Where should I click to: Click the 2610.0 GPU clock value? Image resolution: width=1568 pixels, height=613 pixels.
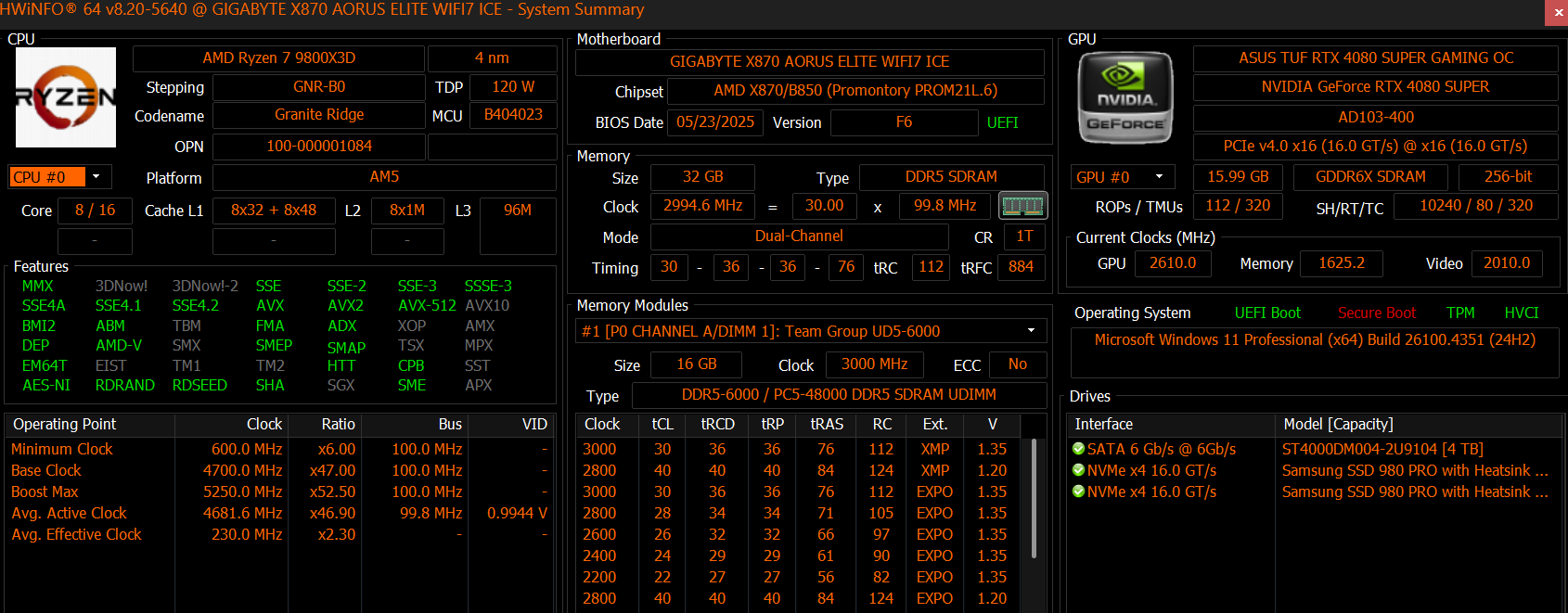[1173, 263]
